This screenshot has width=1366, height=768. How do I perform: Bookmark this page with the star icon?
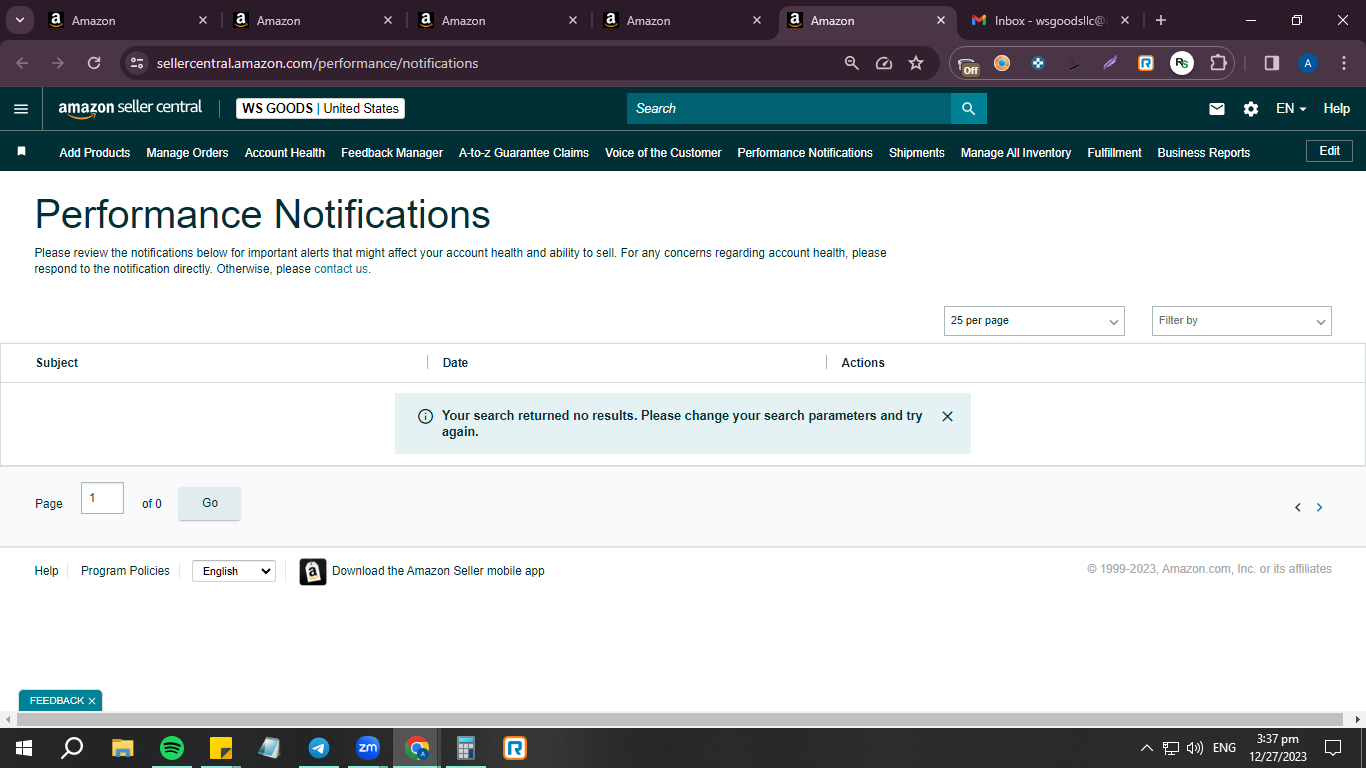[x=916, y=63]
